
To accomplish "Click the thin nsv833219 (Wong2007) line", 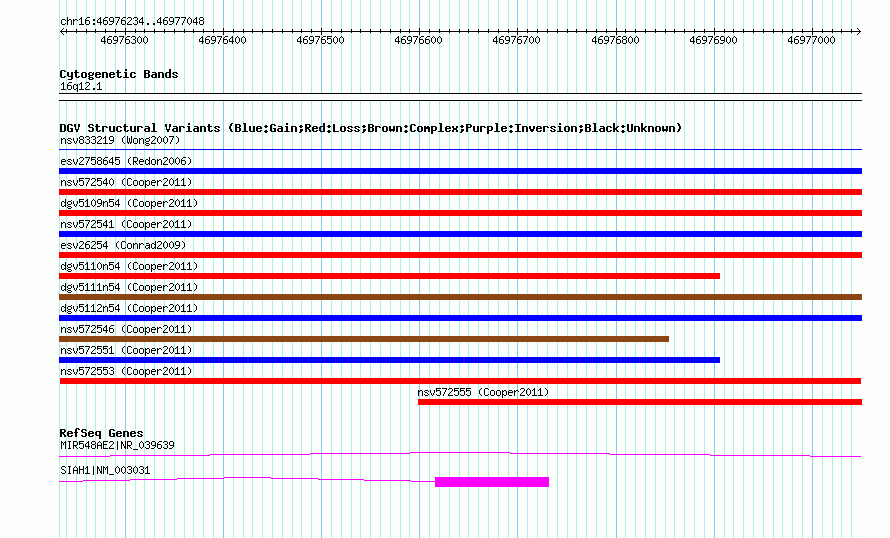I will click(460, 150).
